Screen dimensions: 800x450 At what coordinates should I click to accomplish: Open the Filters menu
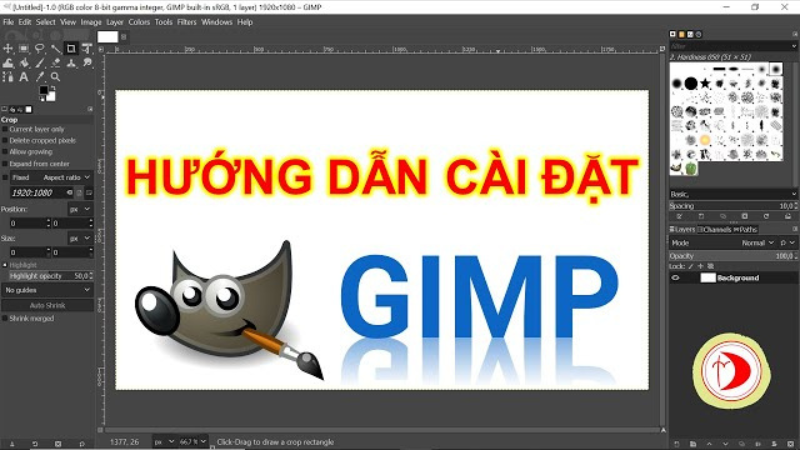point(187,21)
